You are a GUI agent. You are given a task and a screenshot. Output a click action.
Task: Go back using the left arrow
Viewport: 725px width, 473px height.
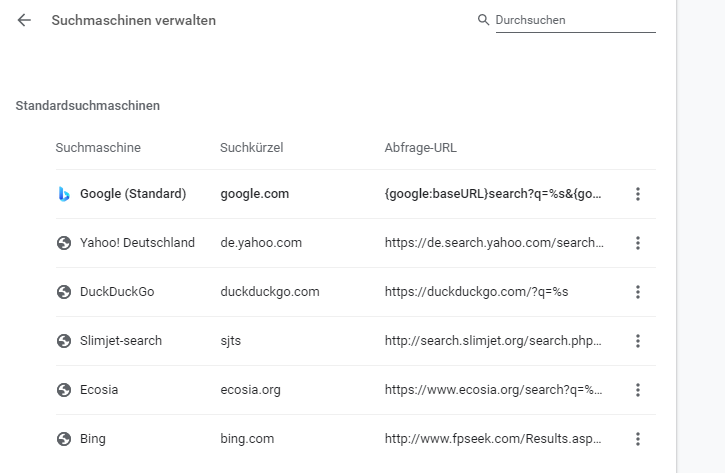[x=24, y=20]
